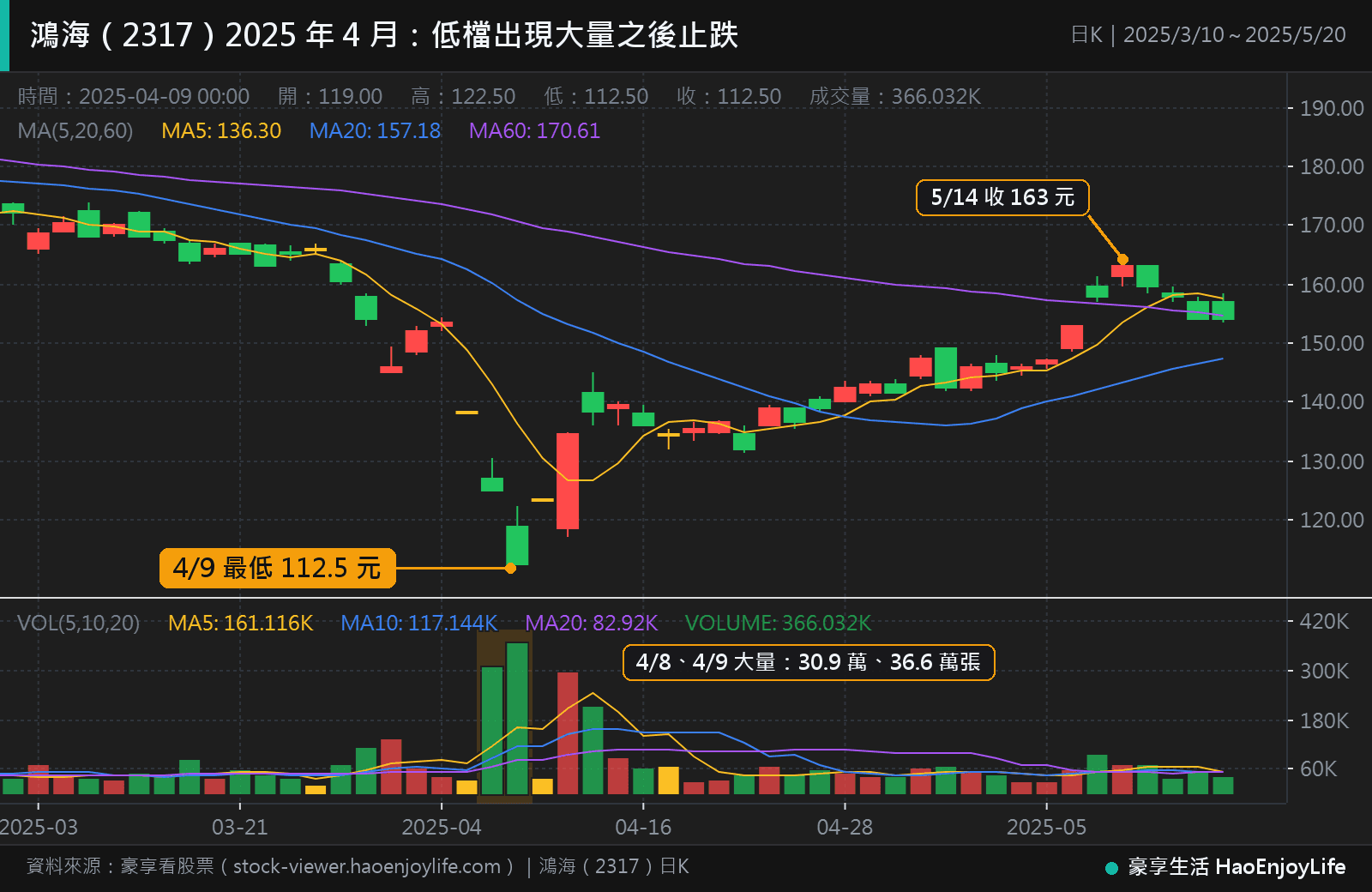Click the 成交量：366.032K readout

[x=895, y=96]
